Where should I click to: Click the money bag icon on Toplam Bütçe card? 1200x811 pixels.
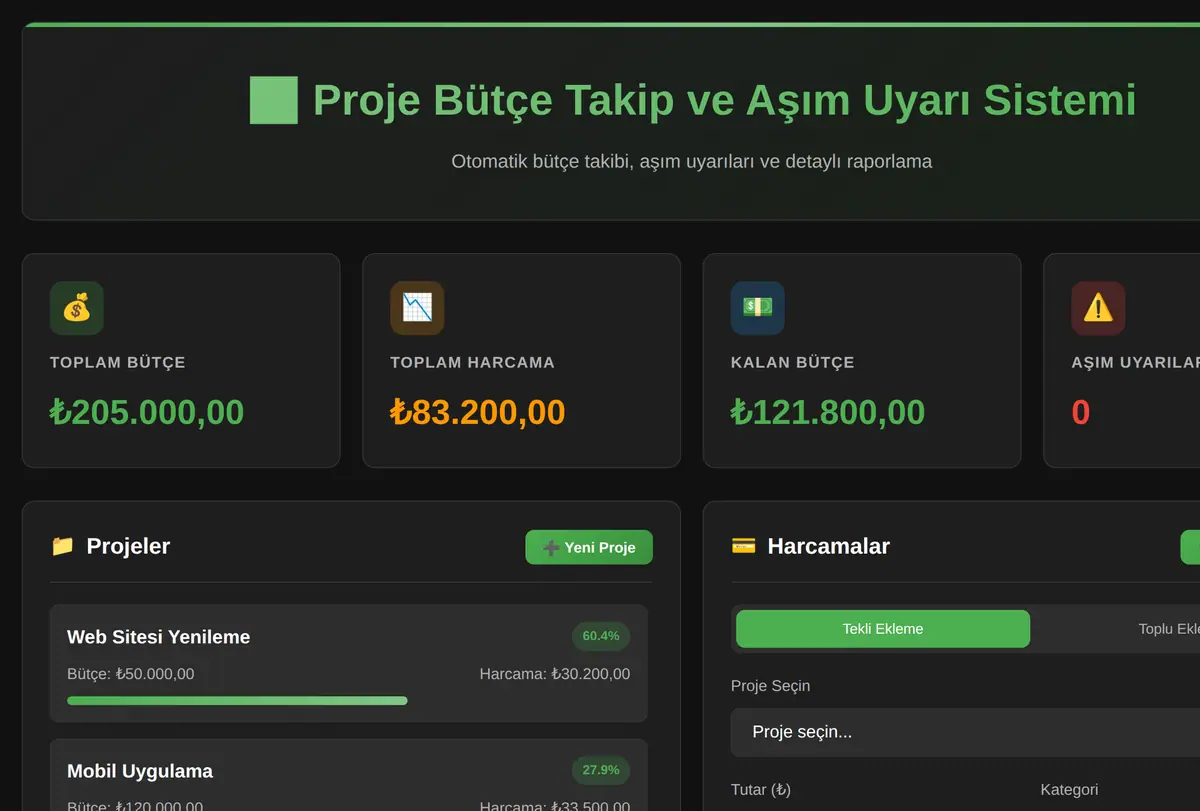click(77, 308)
